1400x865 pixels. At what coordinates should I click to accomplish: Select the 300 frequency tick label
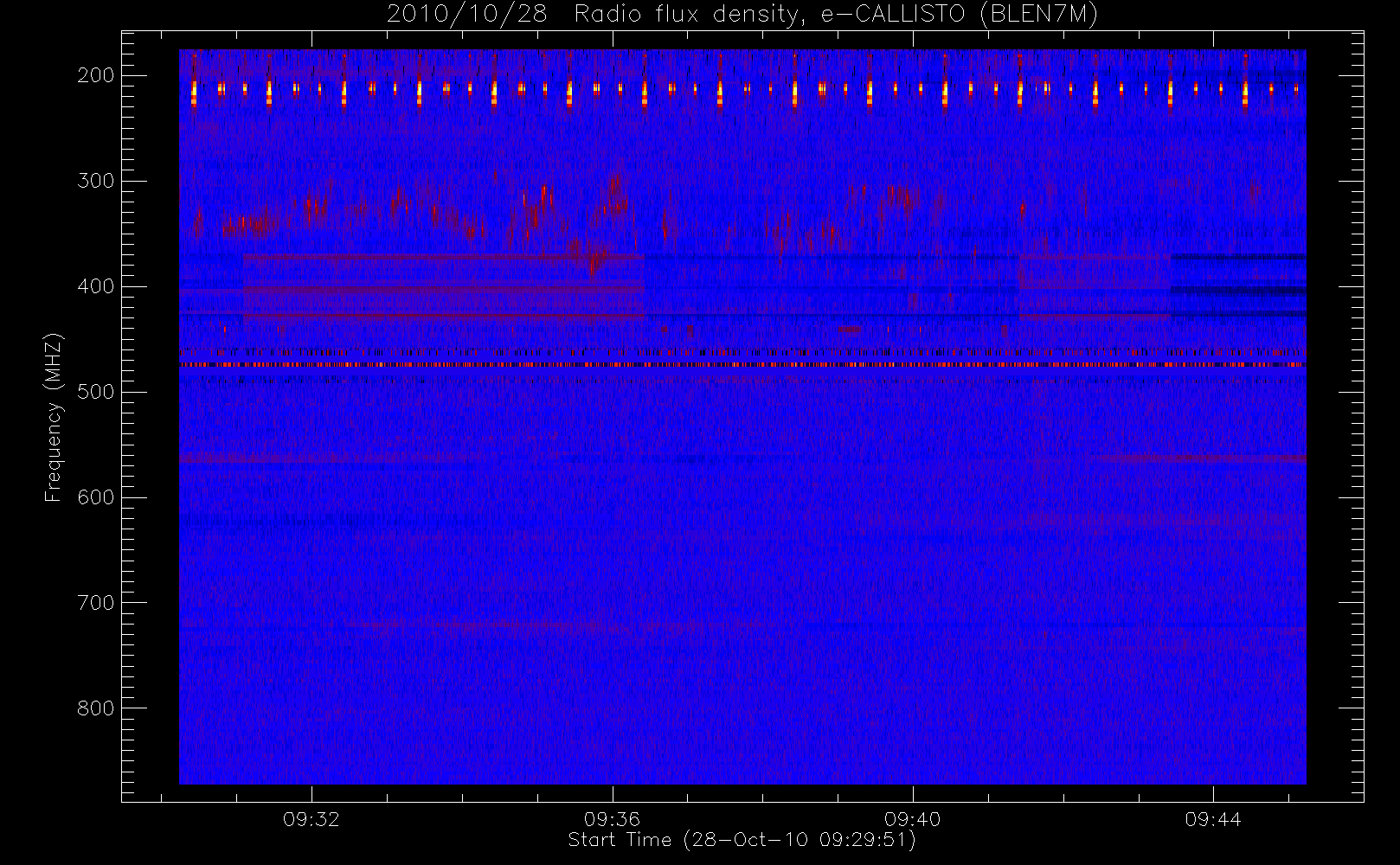[x=96, y=181]
